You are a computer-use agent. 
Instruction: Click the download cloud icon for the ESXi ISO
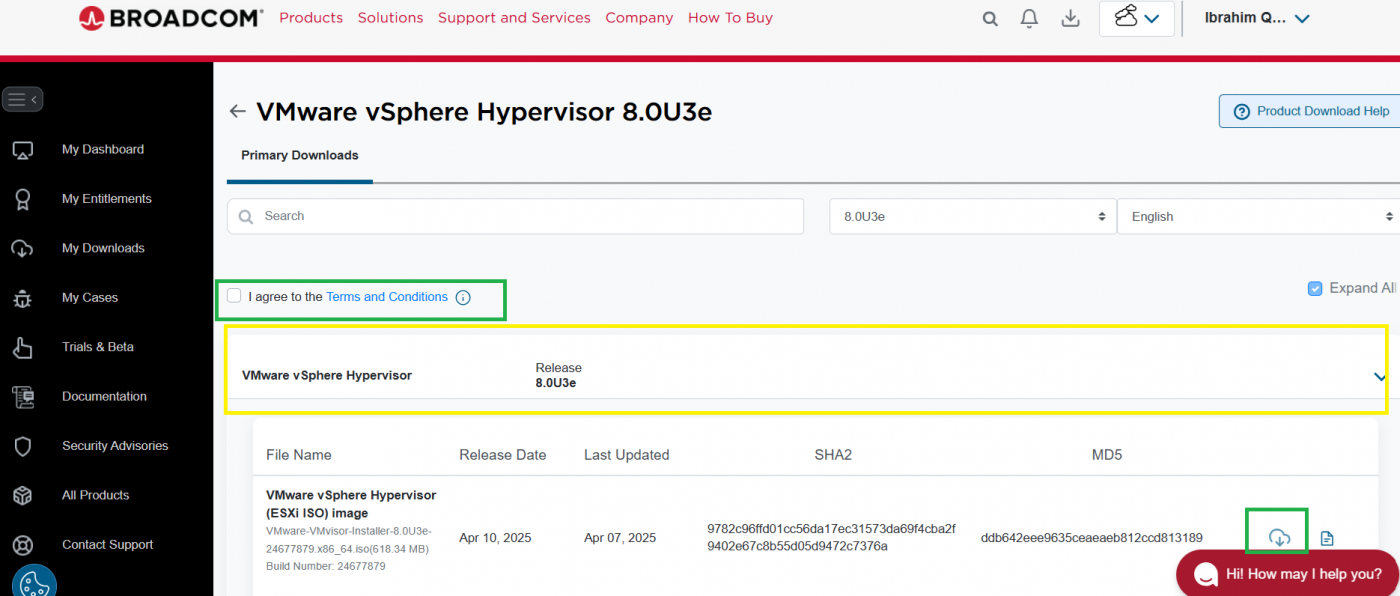point(1277,537)
